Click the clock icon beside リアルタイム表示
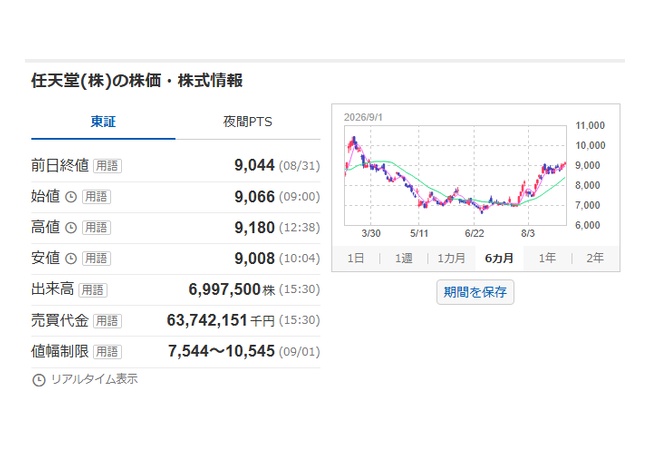This screenshot has height=450, width=650. [39, 380]
